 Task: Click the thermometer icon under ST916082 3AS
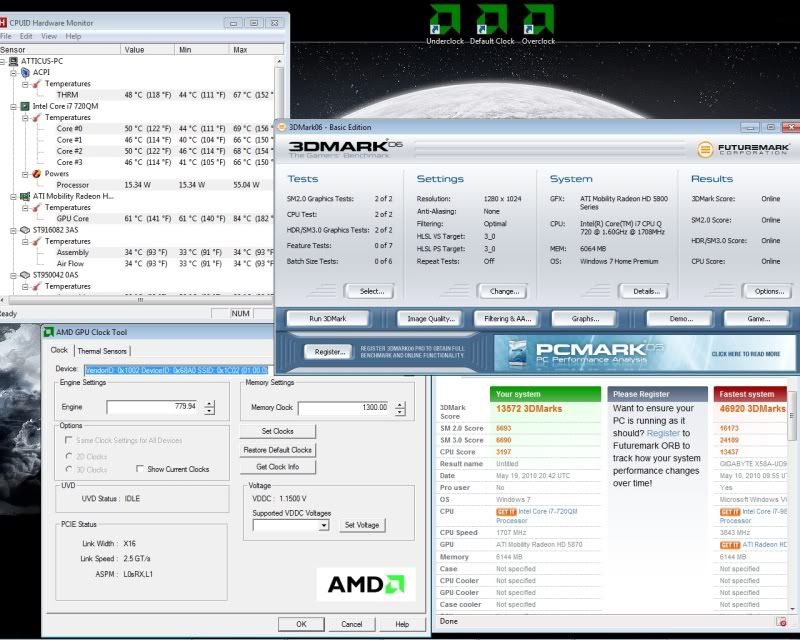(x=37, y=241)
